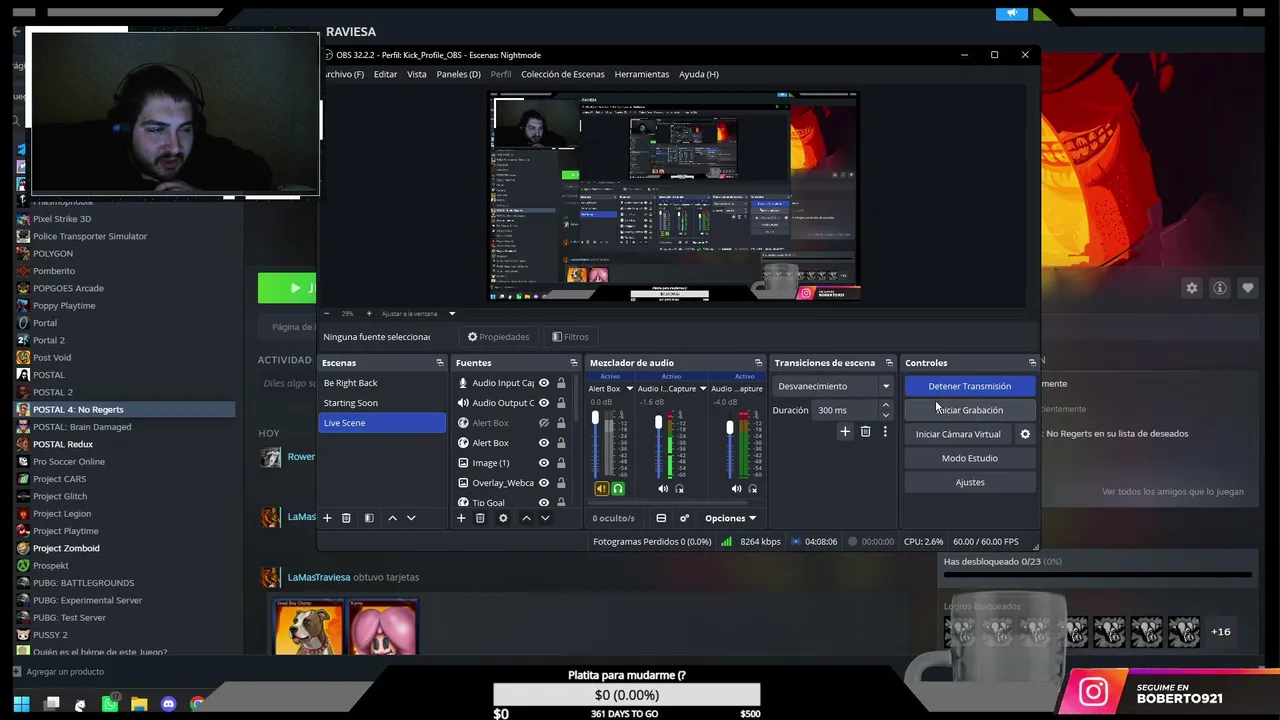Image resolution: width=1280 pixels, height=720 pixels.
Task: Increase transition duration with up arrow
Action: [x=885, y=405]
